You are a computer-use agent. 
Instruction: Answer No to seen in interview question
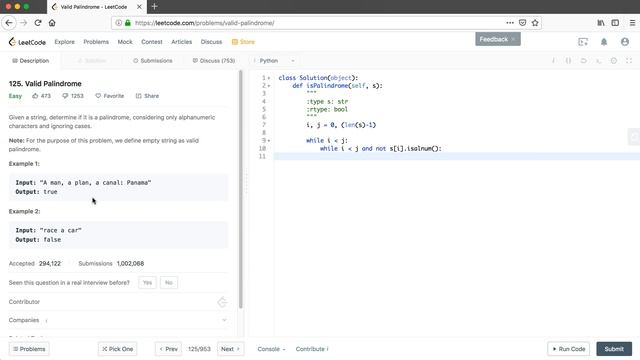point(169,282)
